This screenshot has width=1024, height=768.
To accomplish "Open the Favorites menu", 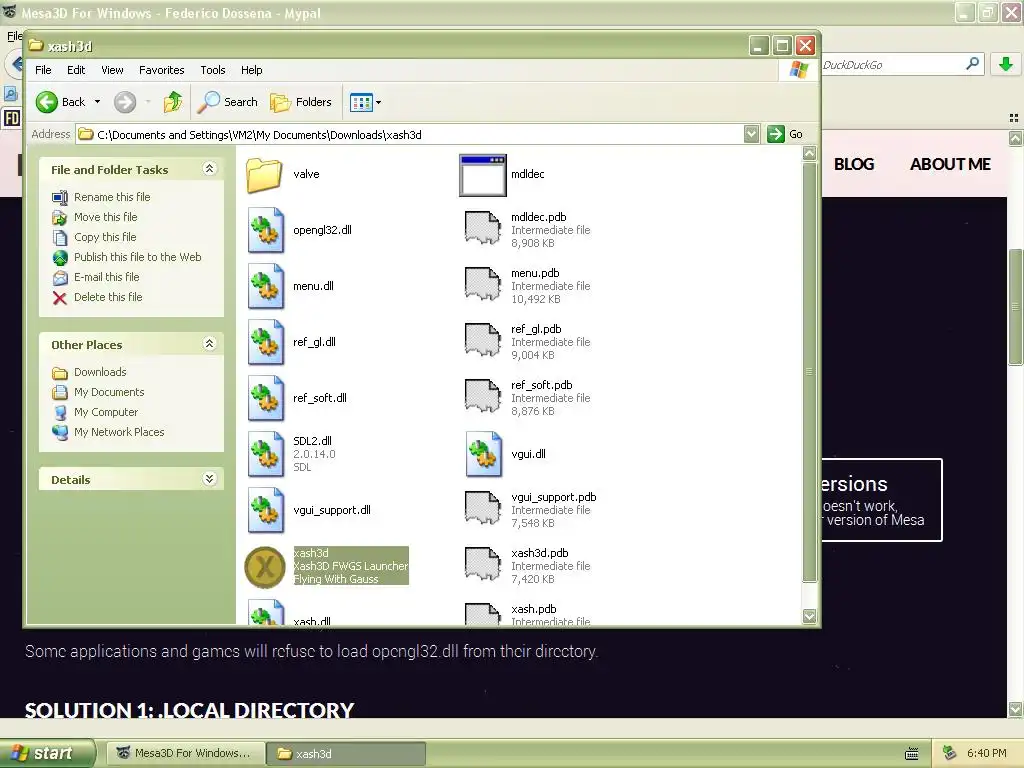I will click(x=161, y=70).
